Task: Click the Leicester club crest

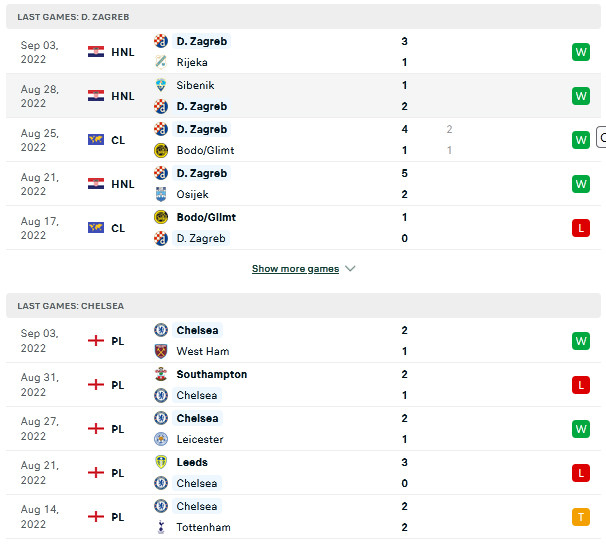Action: coord(161,439)
